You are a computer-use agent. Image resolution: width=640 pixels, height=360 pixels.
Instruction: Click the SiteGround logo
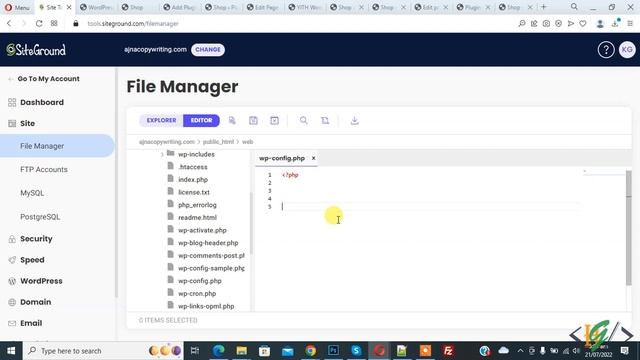[x=36, y=50]
